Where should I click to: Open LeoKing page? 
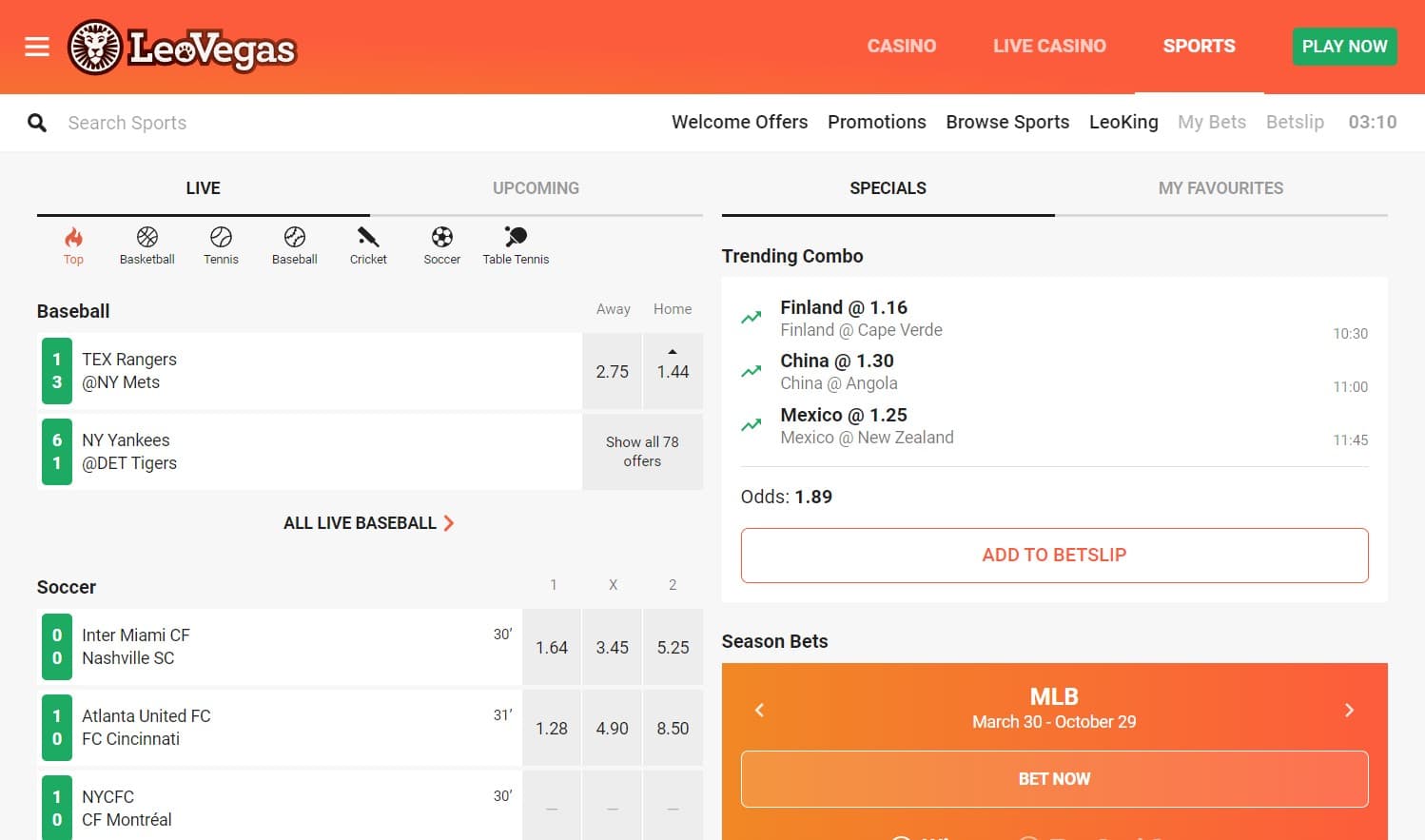1123,122
